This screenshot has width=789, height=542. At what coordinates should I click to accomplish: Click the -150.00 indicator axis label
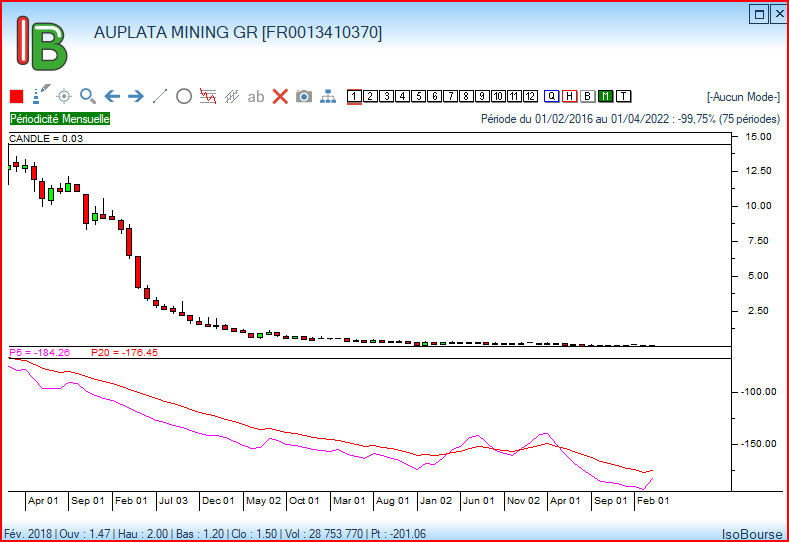(x=758, y=443)
